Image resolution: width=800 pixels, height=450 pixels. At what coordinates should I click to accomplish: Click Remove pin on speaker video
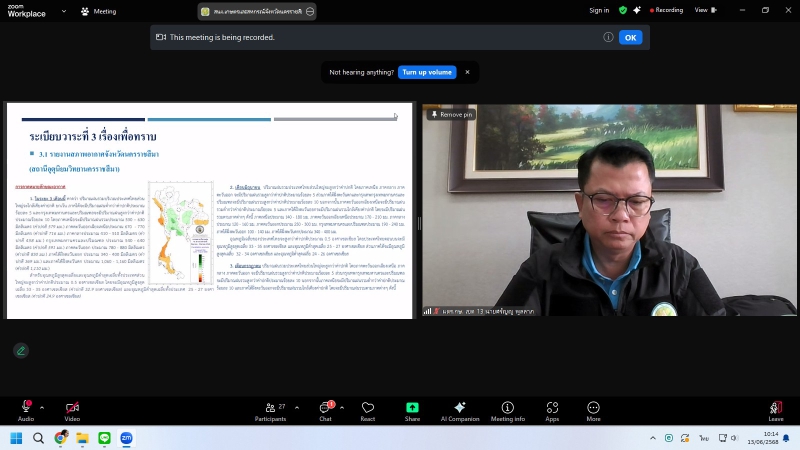pyautogui.click(x=451, y=115)
